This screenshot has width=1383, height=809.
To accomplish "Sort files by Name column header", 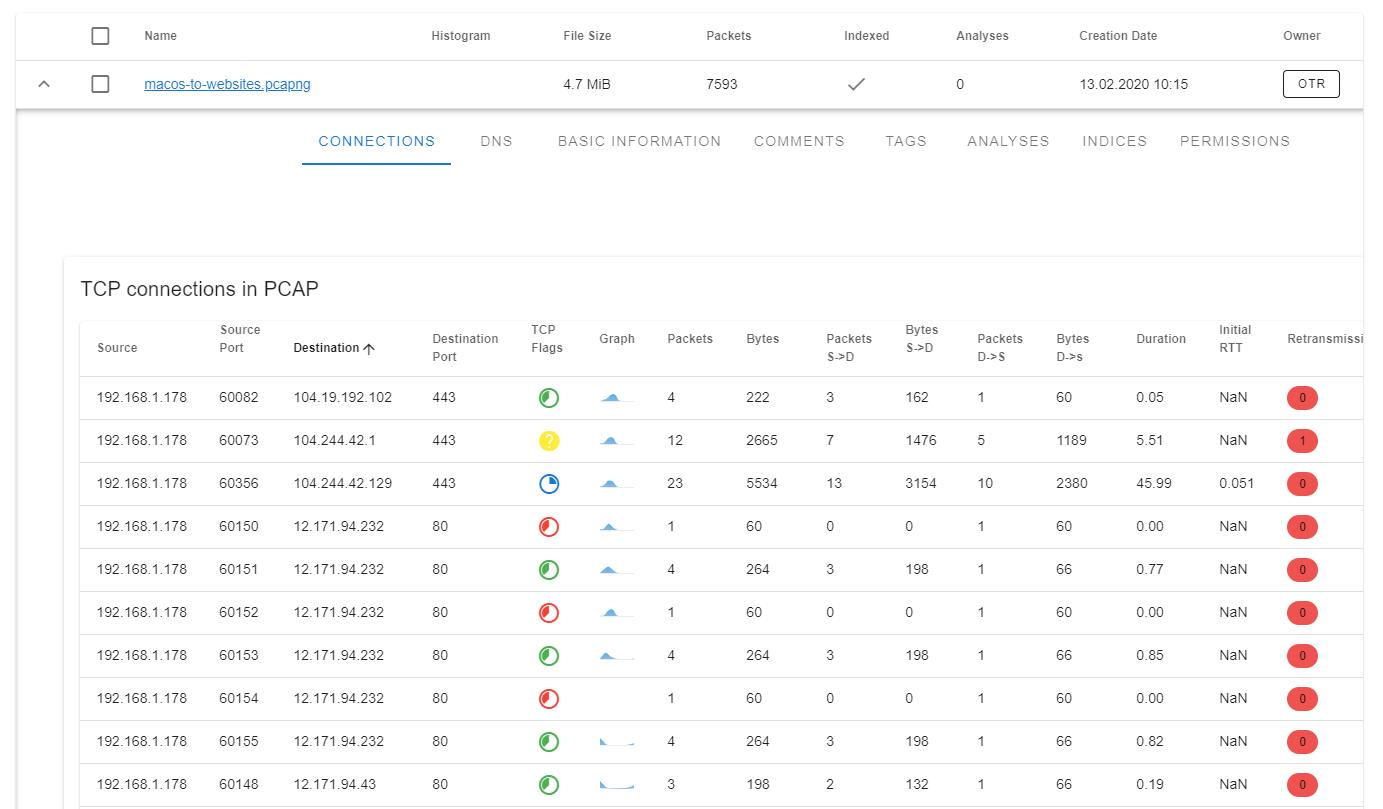I will [160, 36].
